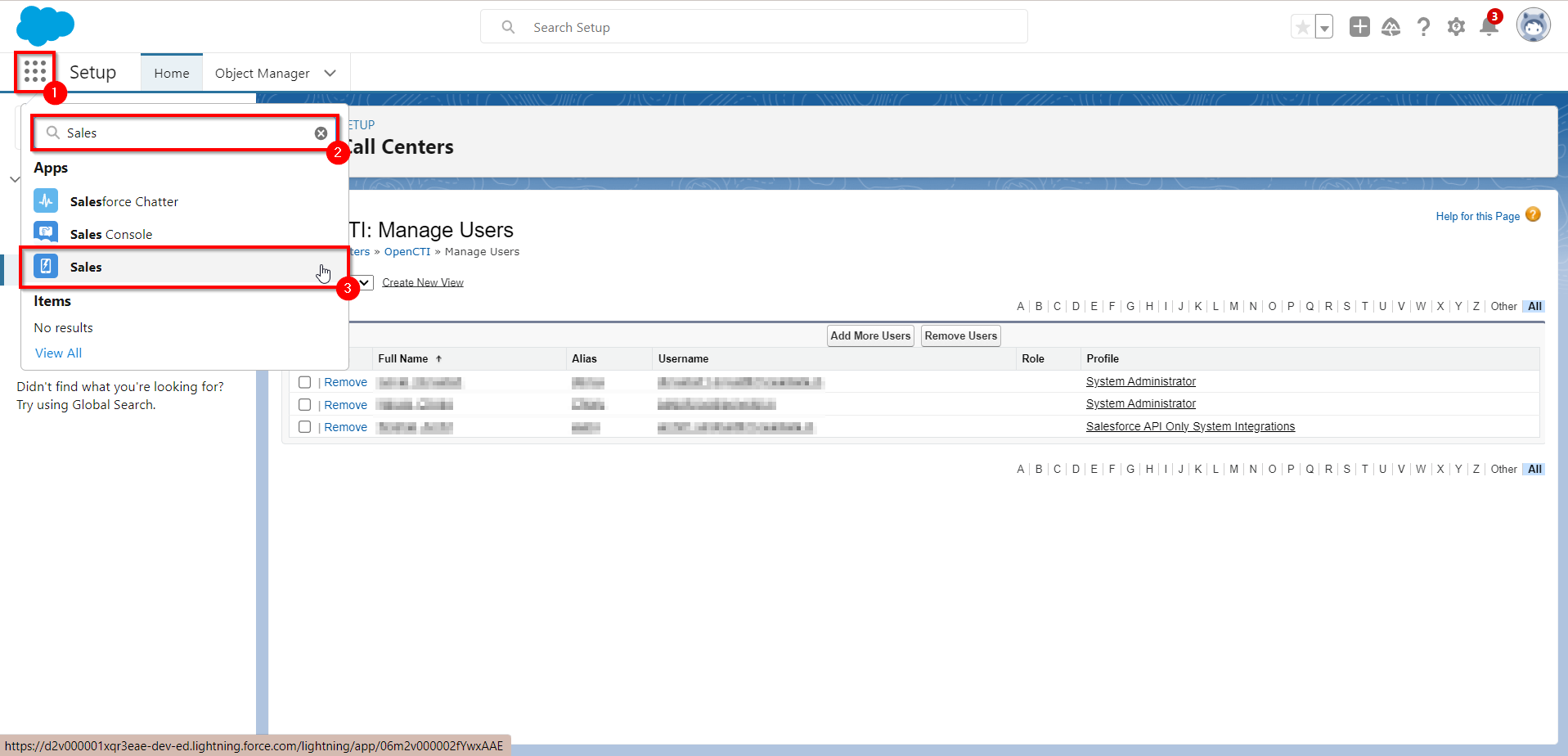Click the Sales Console app icon
The width and height of the screenshot is (1568, 756).
[x=46, y=233]
